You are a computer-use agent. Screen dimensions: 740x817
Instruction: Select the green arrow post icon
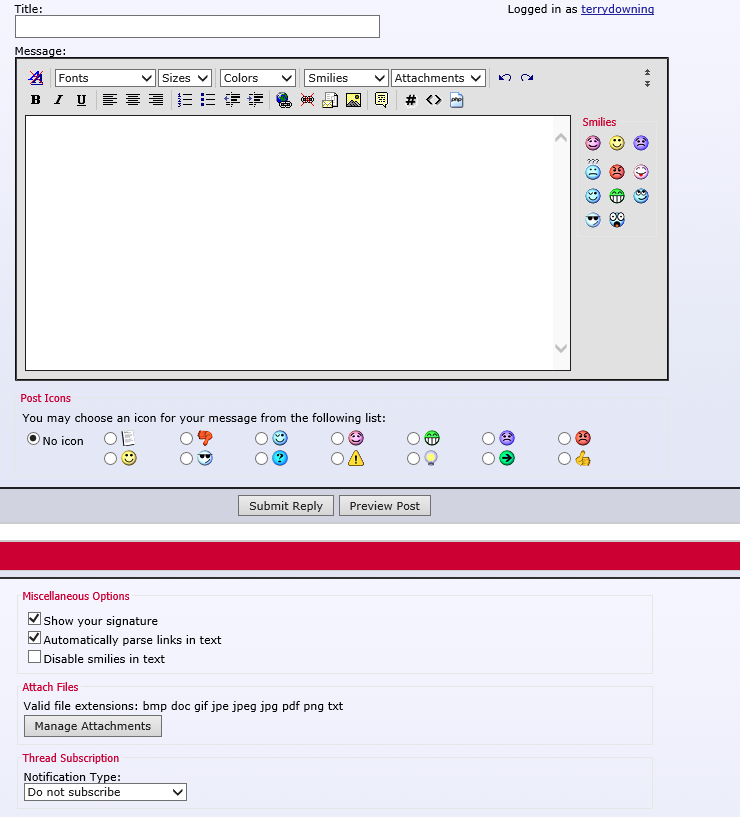pos(488,459)
